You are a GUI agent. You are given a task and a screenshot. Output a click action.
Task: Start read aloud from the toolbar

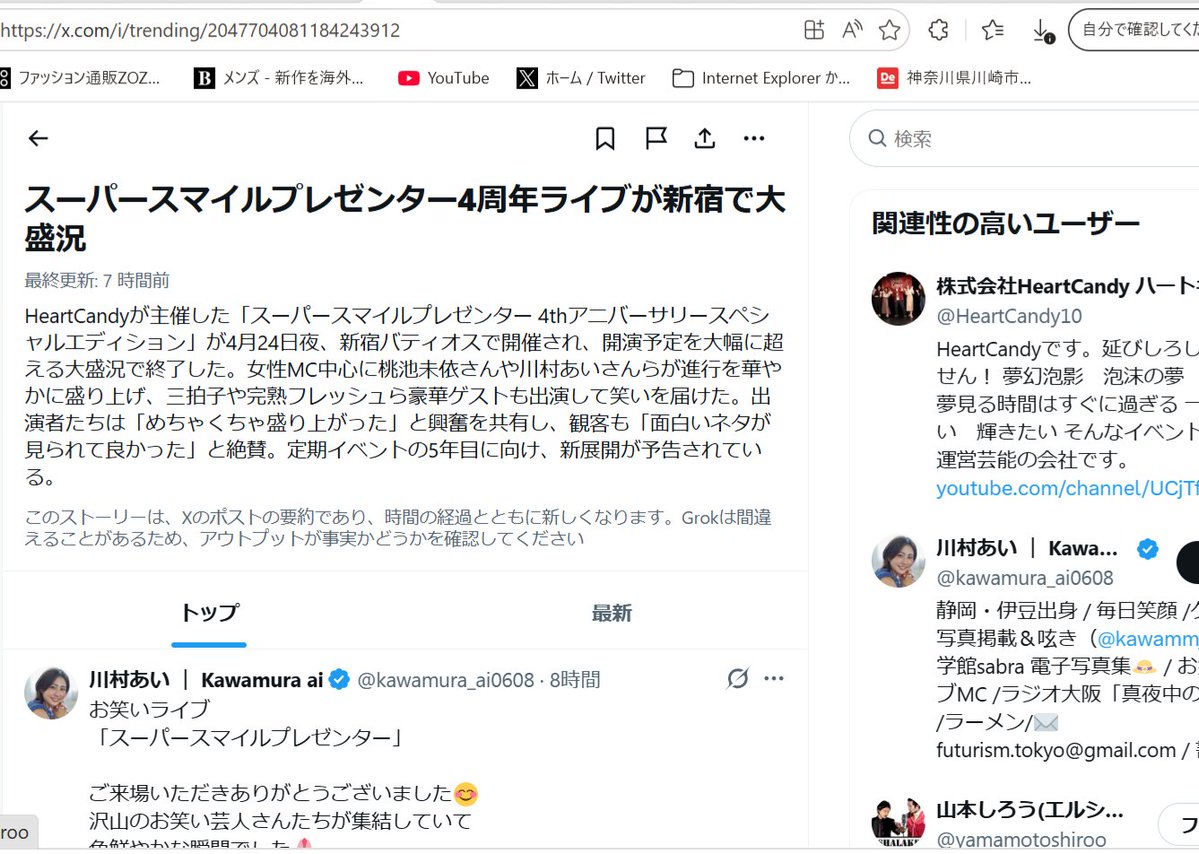click(850, 31)
